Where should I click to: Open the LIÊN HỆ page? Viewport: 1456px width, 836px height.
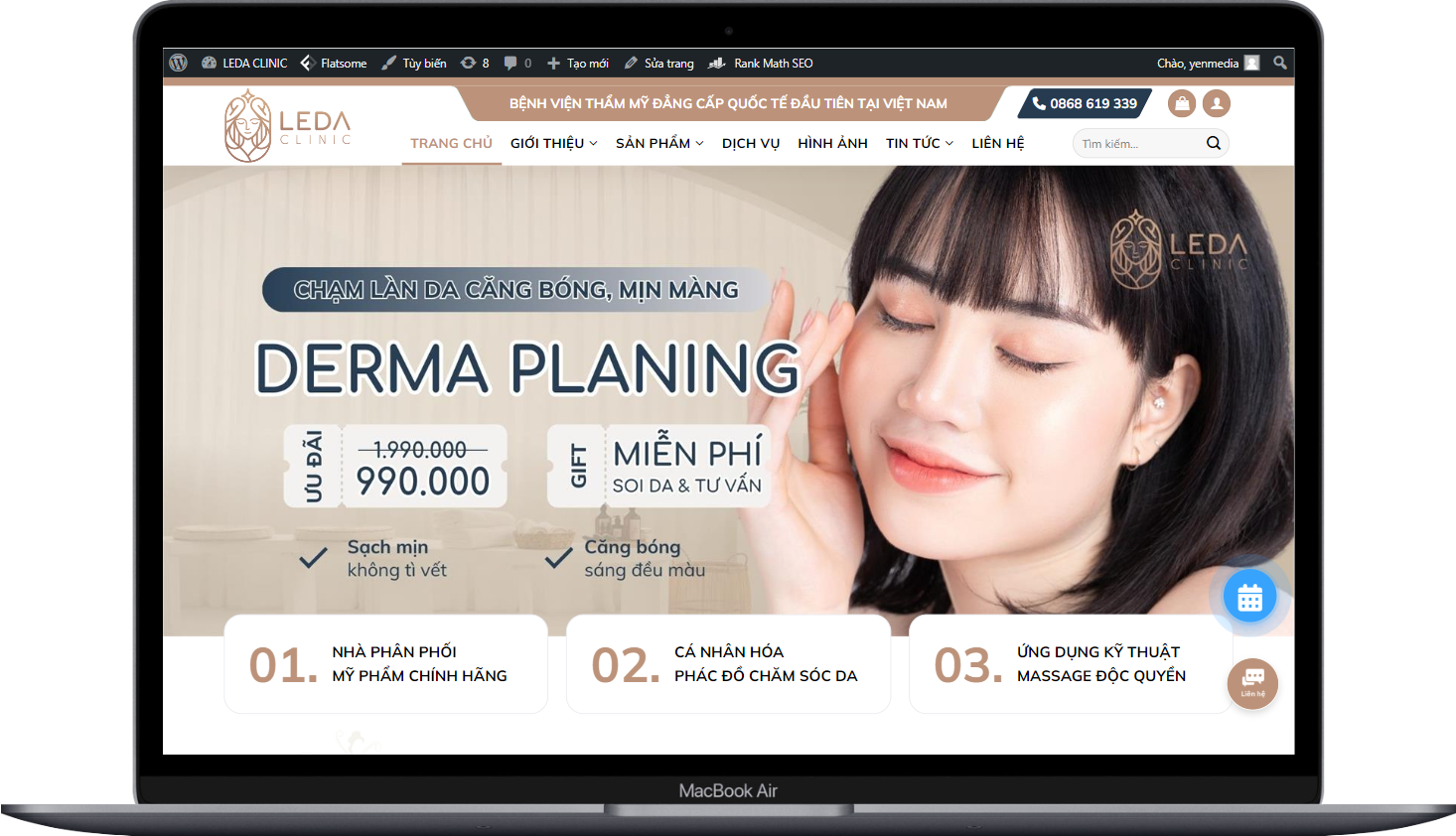coord(998,143)
